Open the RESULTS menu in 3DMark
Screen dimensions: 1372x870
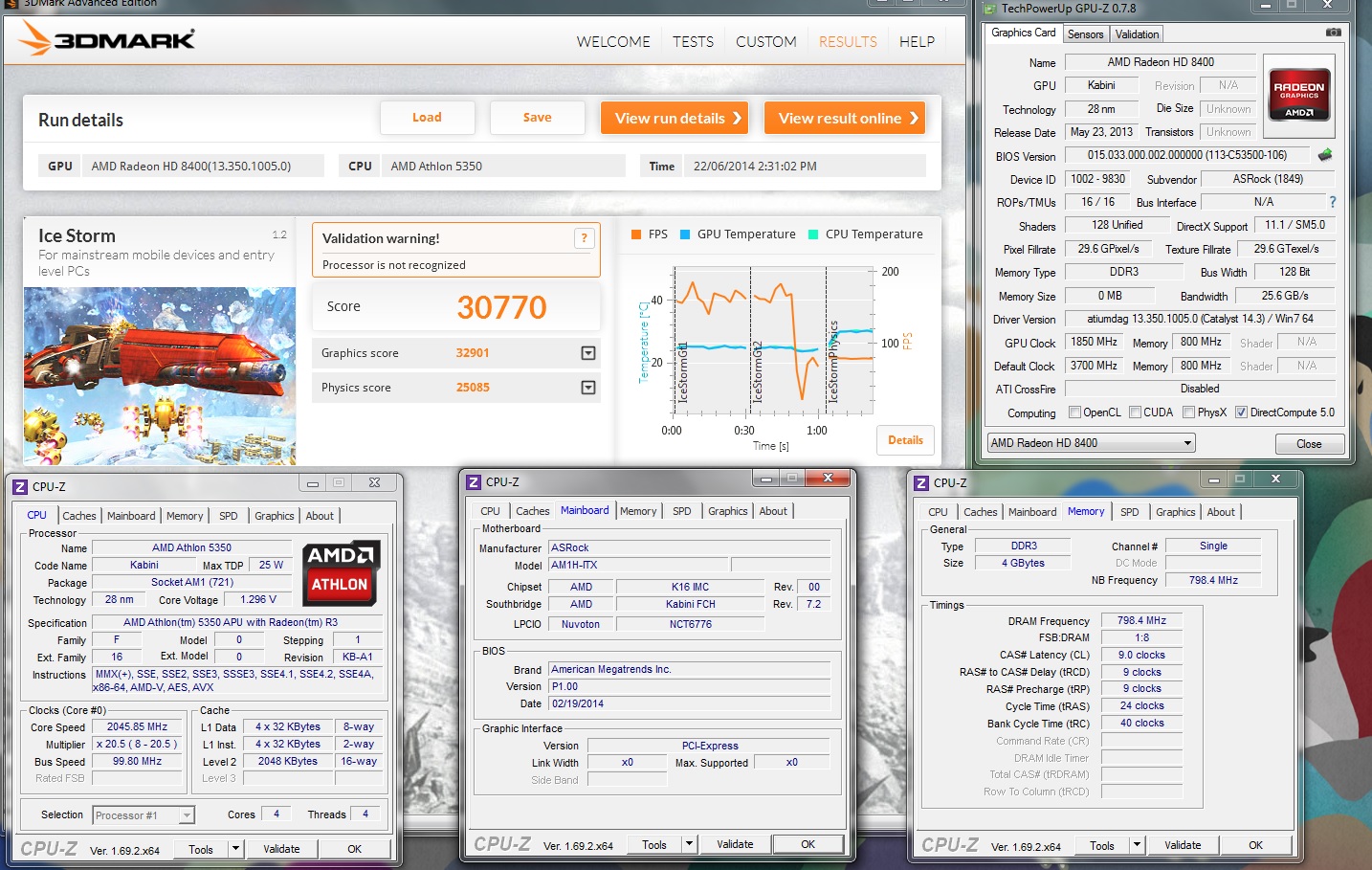pyautogui.click(x=848, y=42)
